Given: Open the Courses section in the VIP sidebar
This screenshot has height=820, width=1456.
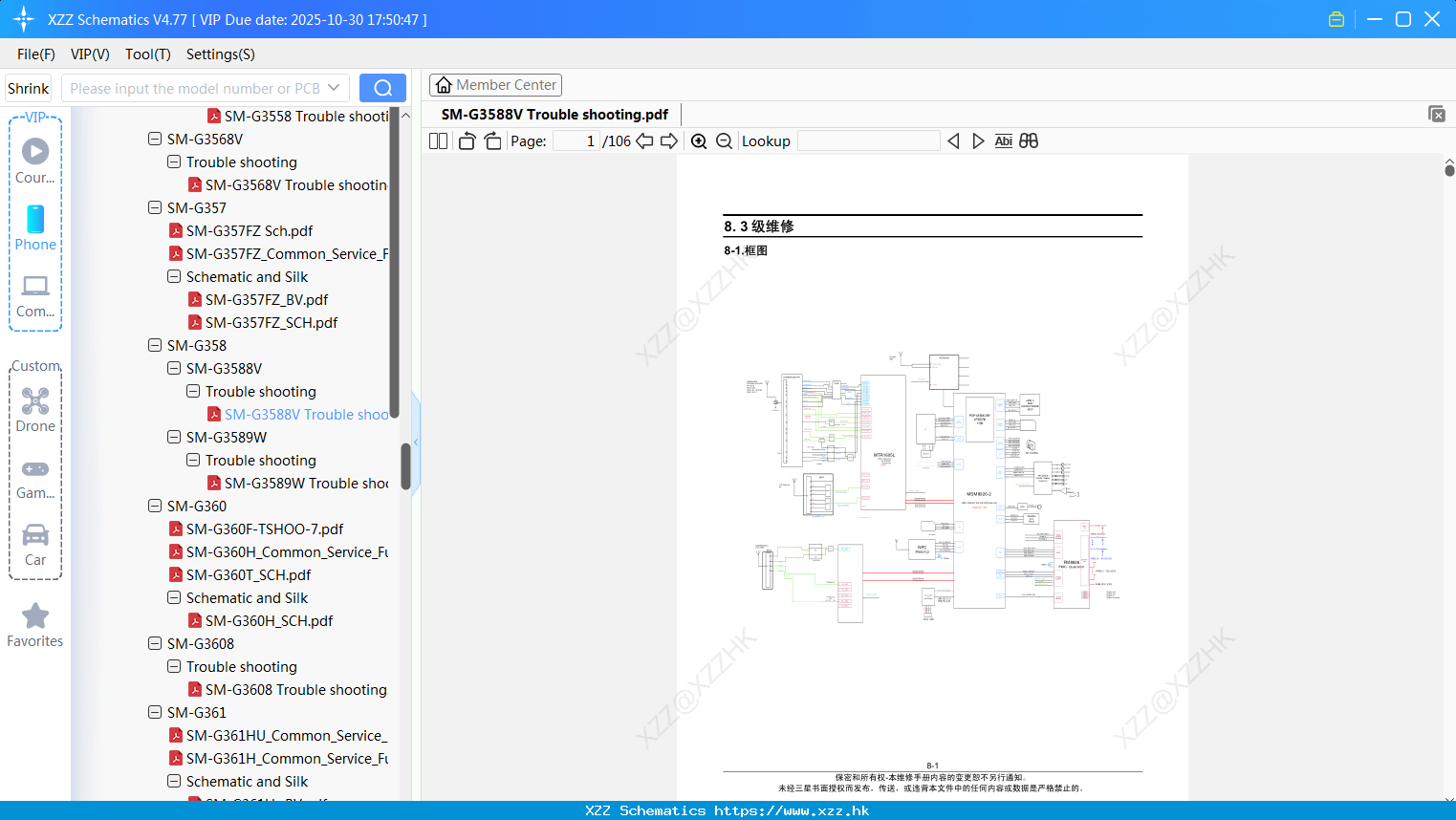Looking at the screenshot, I should (x=35, y=161).
